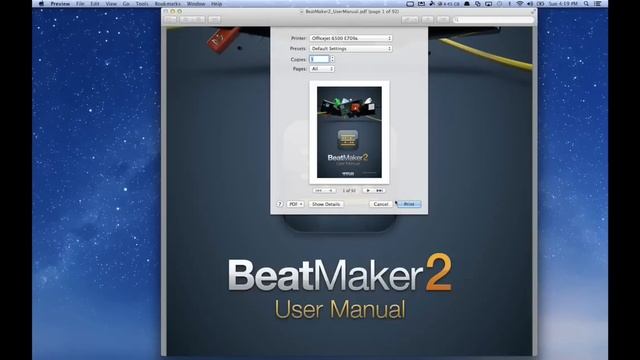Click the print preview page thumbnail

coord(349,132)
